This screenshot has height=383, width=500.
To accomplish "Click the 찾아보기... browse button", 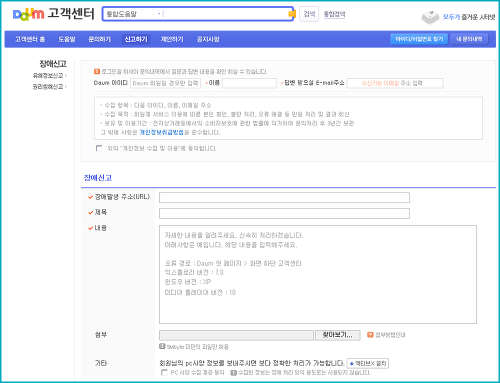I will coord(338,335).
